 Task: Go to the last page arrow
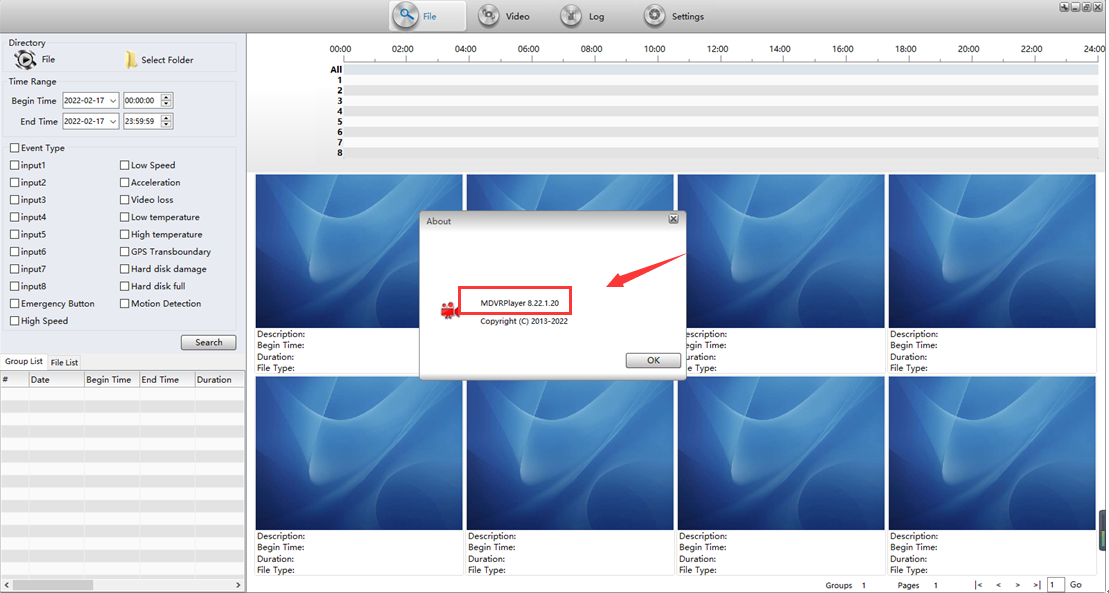click(1037, 585)
